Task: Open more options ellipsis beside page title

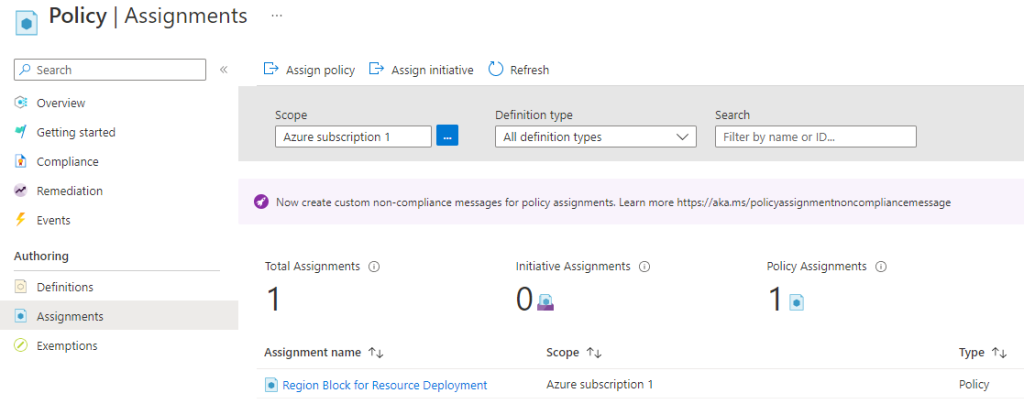Action: pos(276,16)
